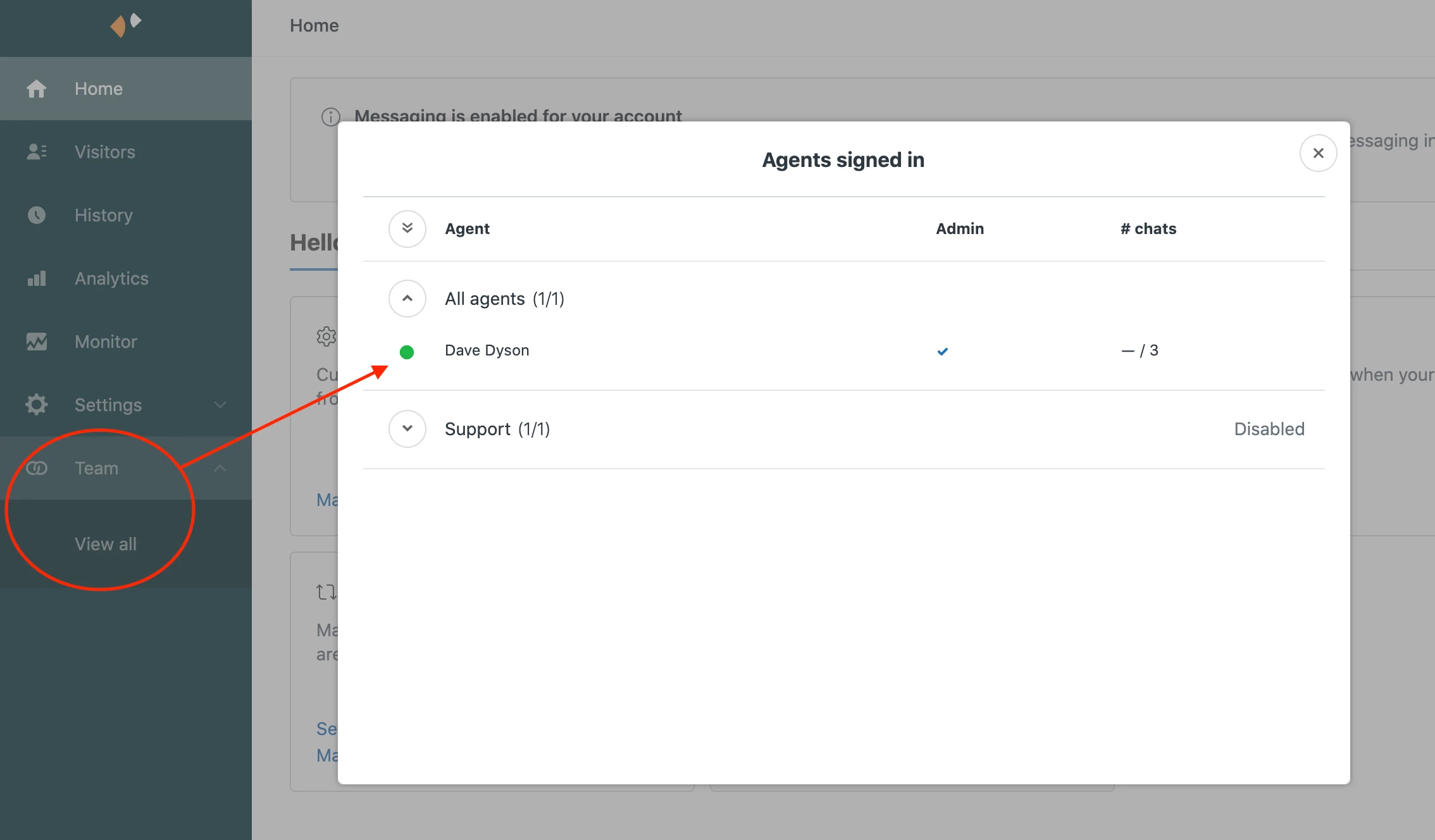Click the Home house icon in sidebar

[x=36, y=89]
